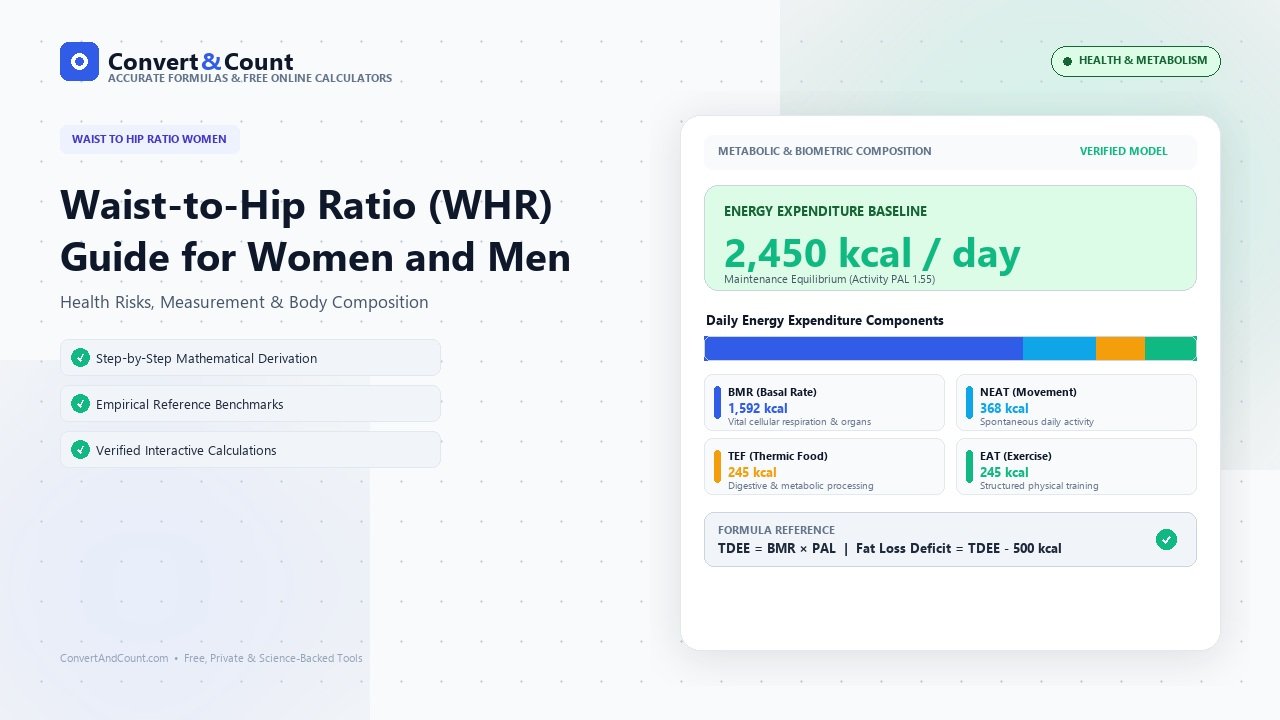
Task: Click the NEAT (Movement) title
Action: pos(1028,392)
